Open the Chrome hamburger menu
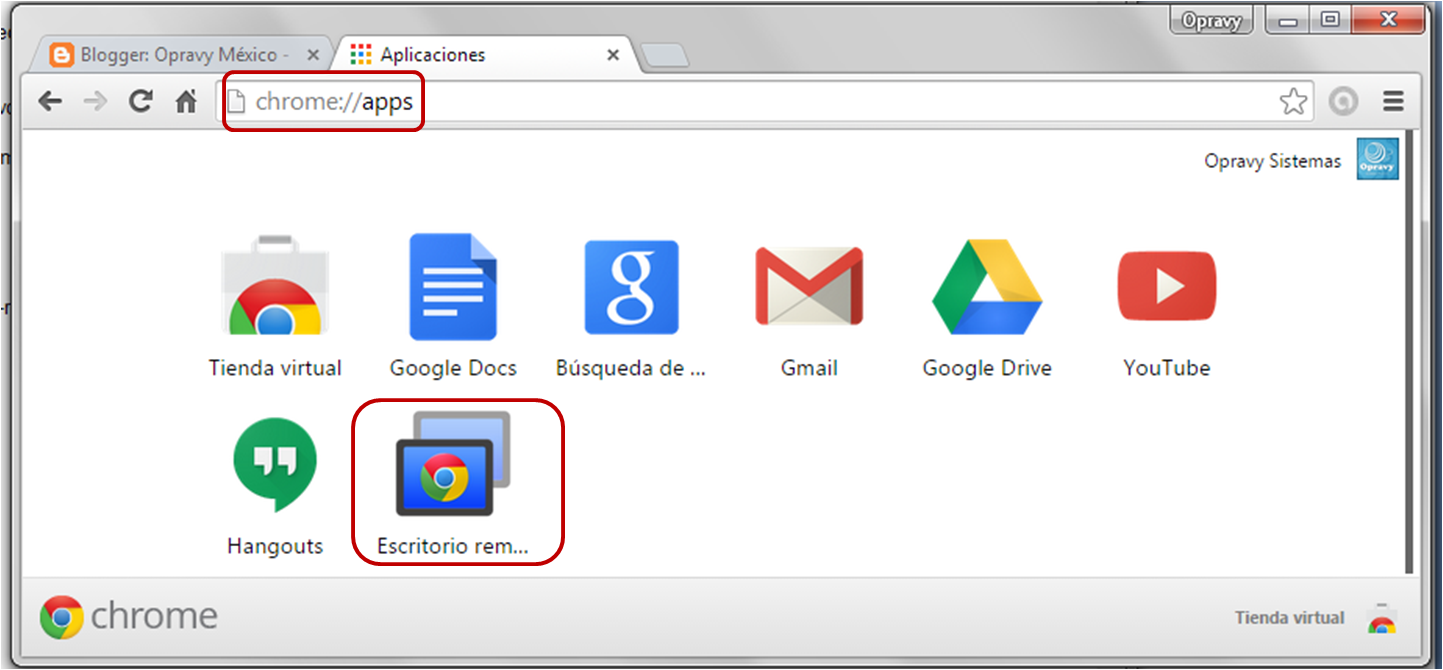The image size is (1443, 670). coord(1393,101)
